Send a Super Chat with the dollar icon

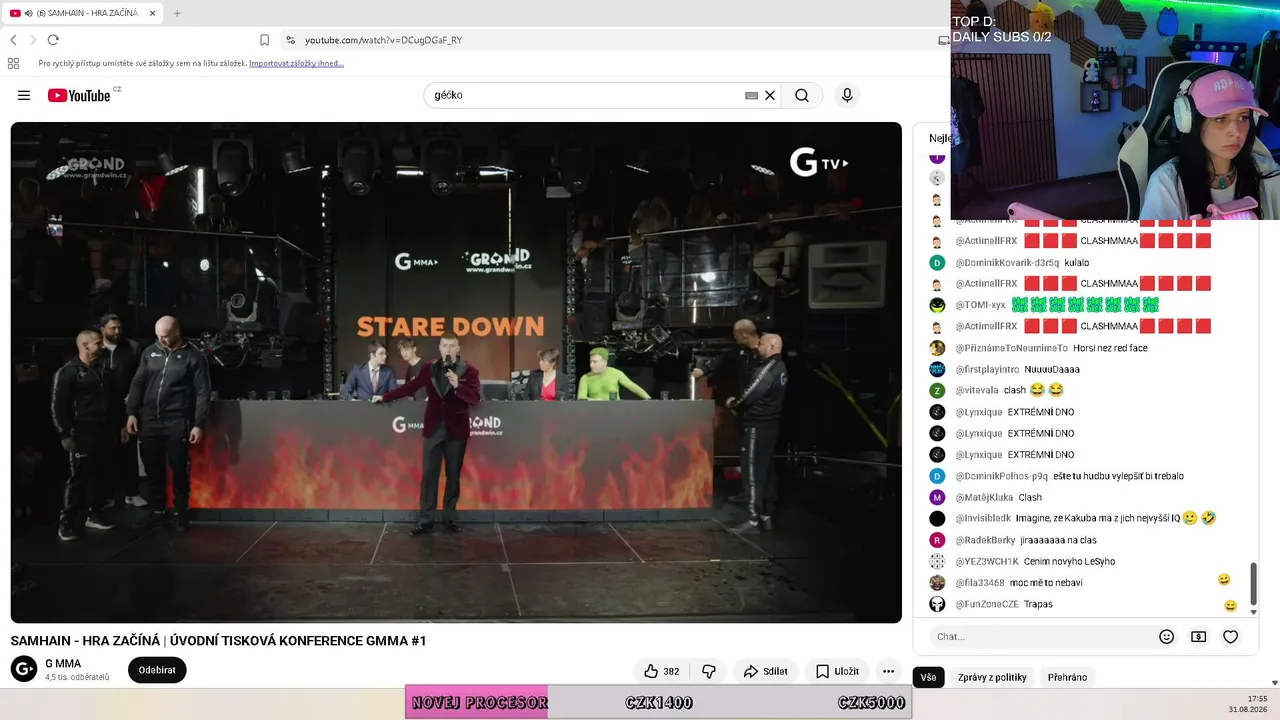[x=1198, y=636]
